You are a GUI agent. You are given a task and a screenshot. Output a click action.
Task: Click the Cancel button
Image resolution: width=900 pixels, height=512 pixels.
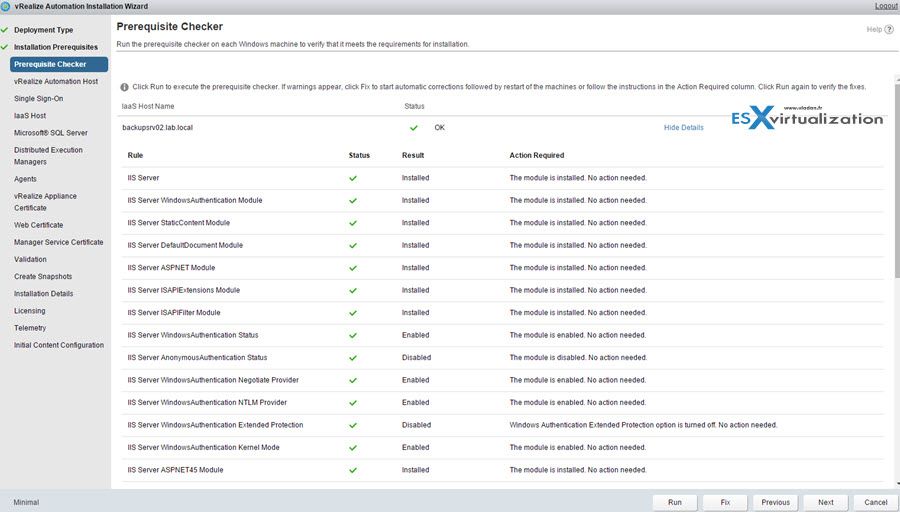876,502
